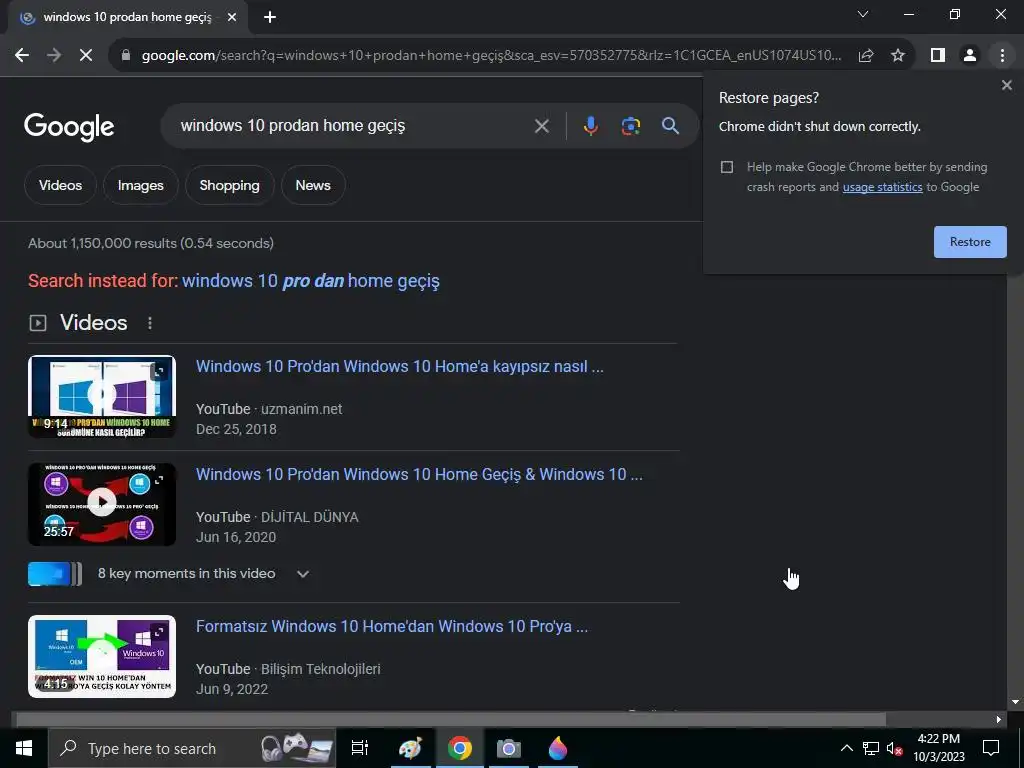The height and width of the screenshot is (768, 1024).
Task: Go to the Google homepage logo
Action: tap(69, 127)
